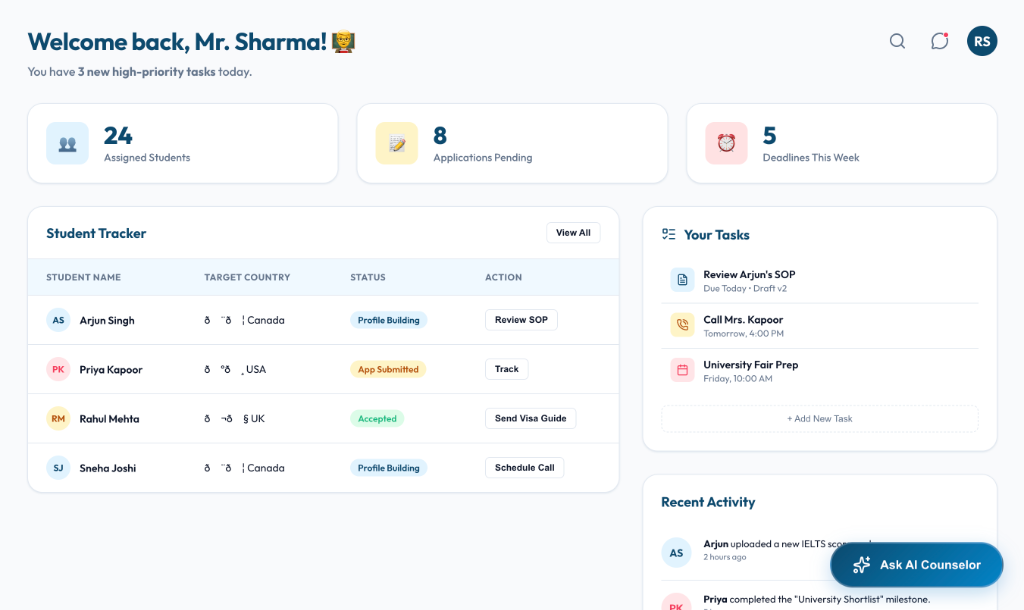
Task: Click Review SOP for Arjun Singh
Action: [521, 319]
